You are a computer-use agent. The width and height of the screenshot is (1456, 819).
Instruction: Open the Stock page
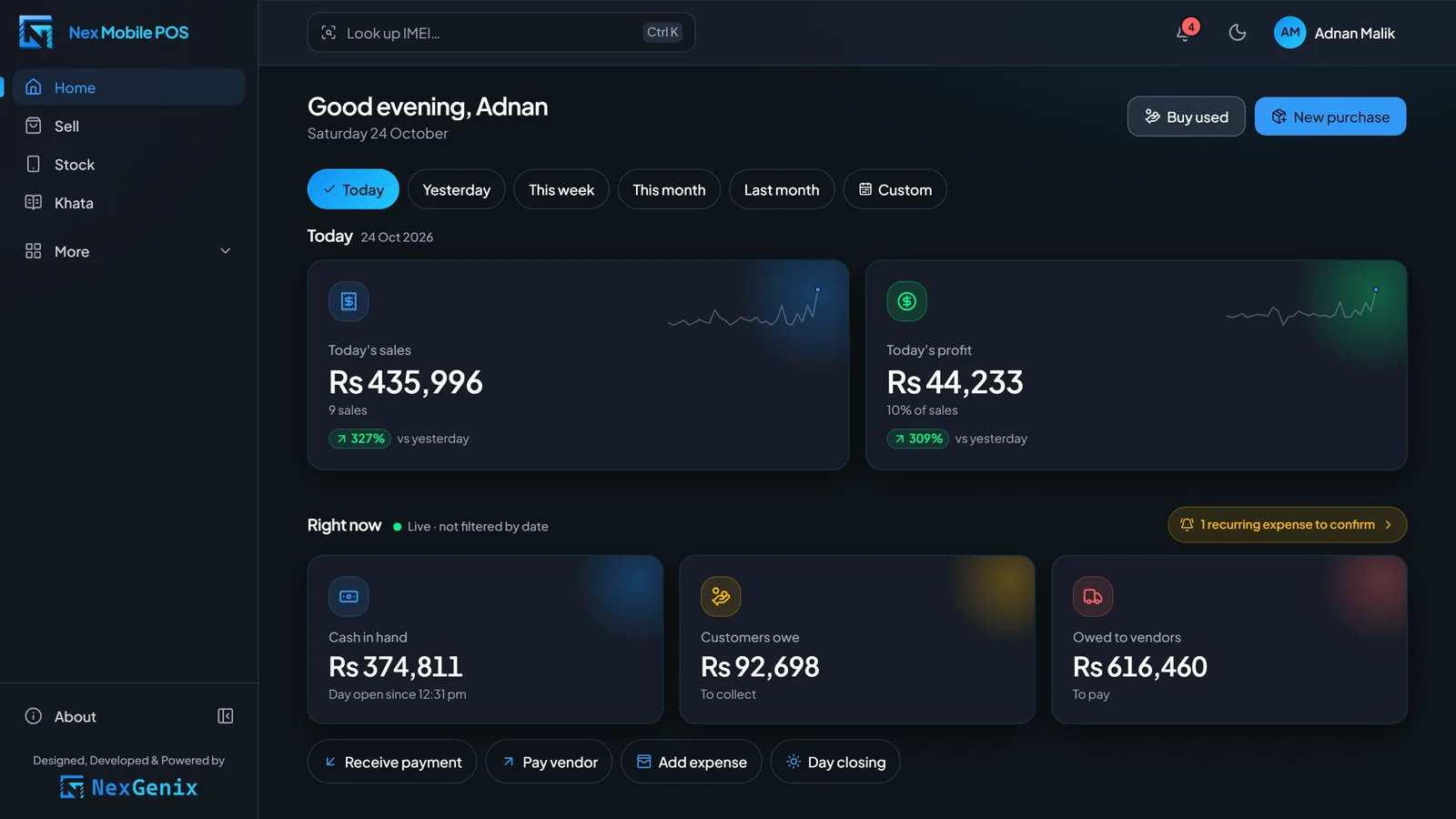tap(129, 164)
